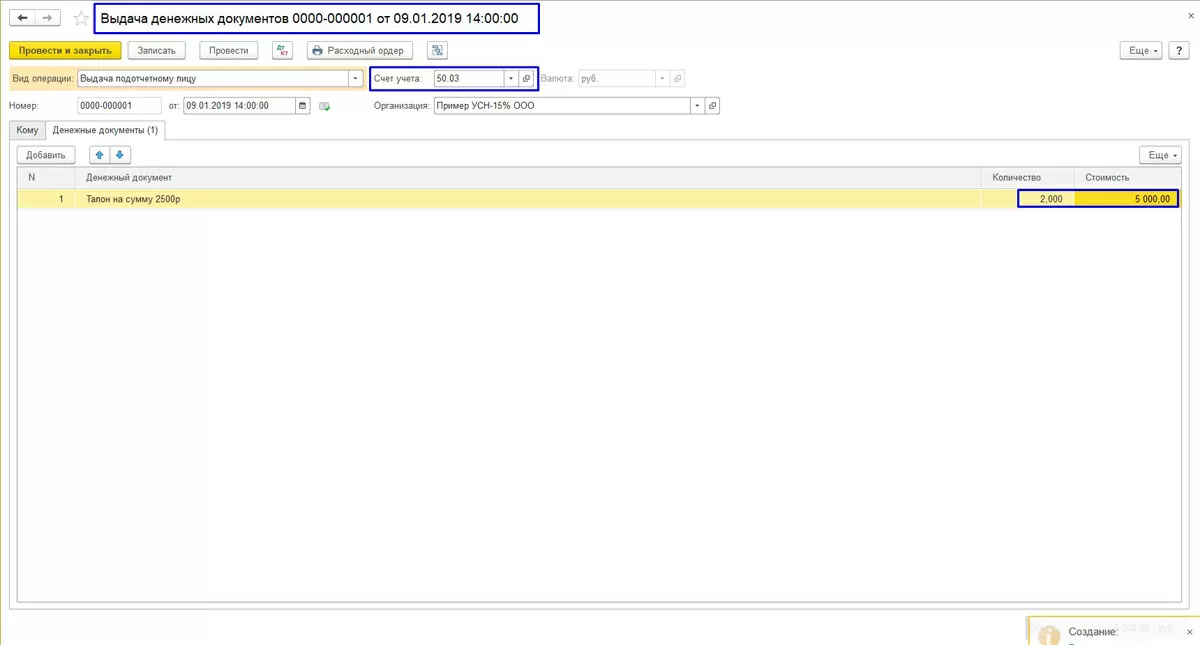This screenshot has width=1200, height=645.
Task: Add document to favorites with star
Action: point(81,18)
